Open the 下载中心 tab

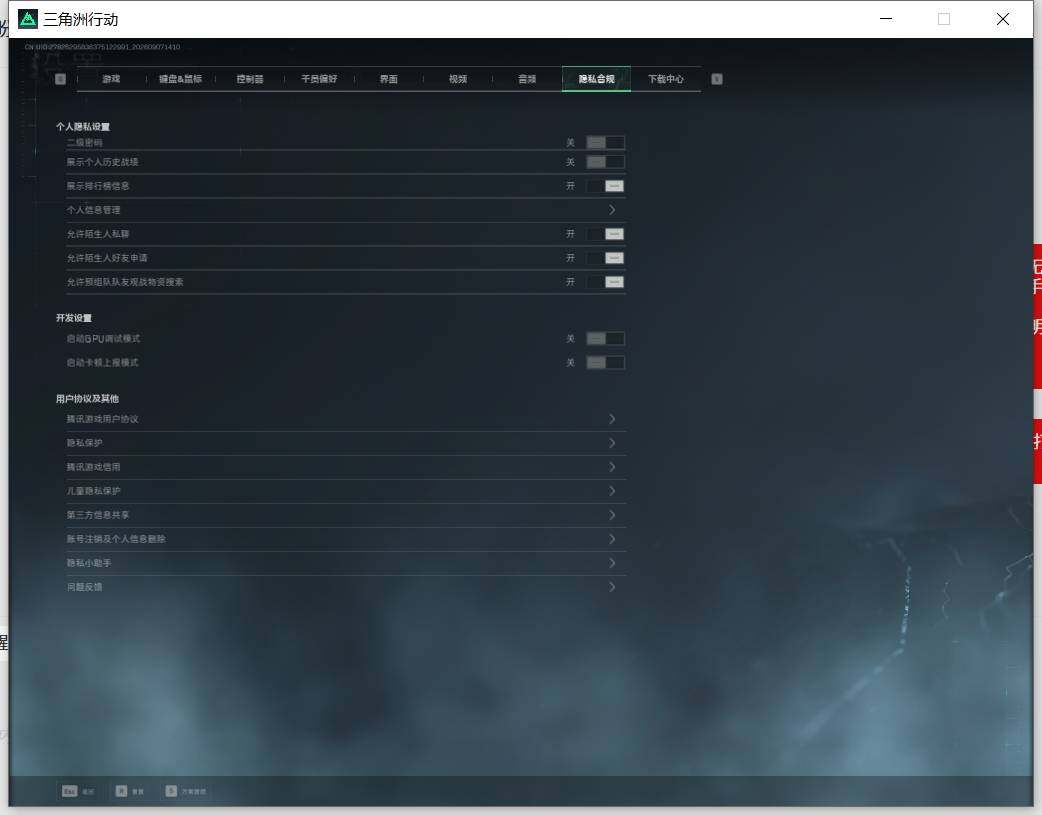666,79
